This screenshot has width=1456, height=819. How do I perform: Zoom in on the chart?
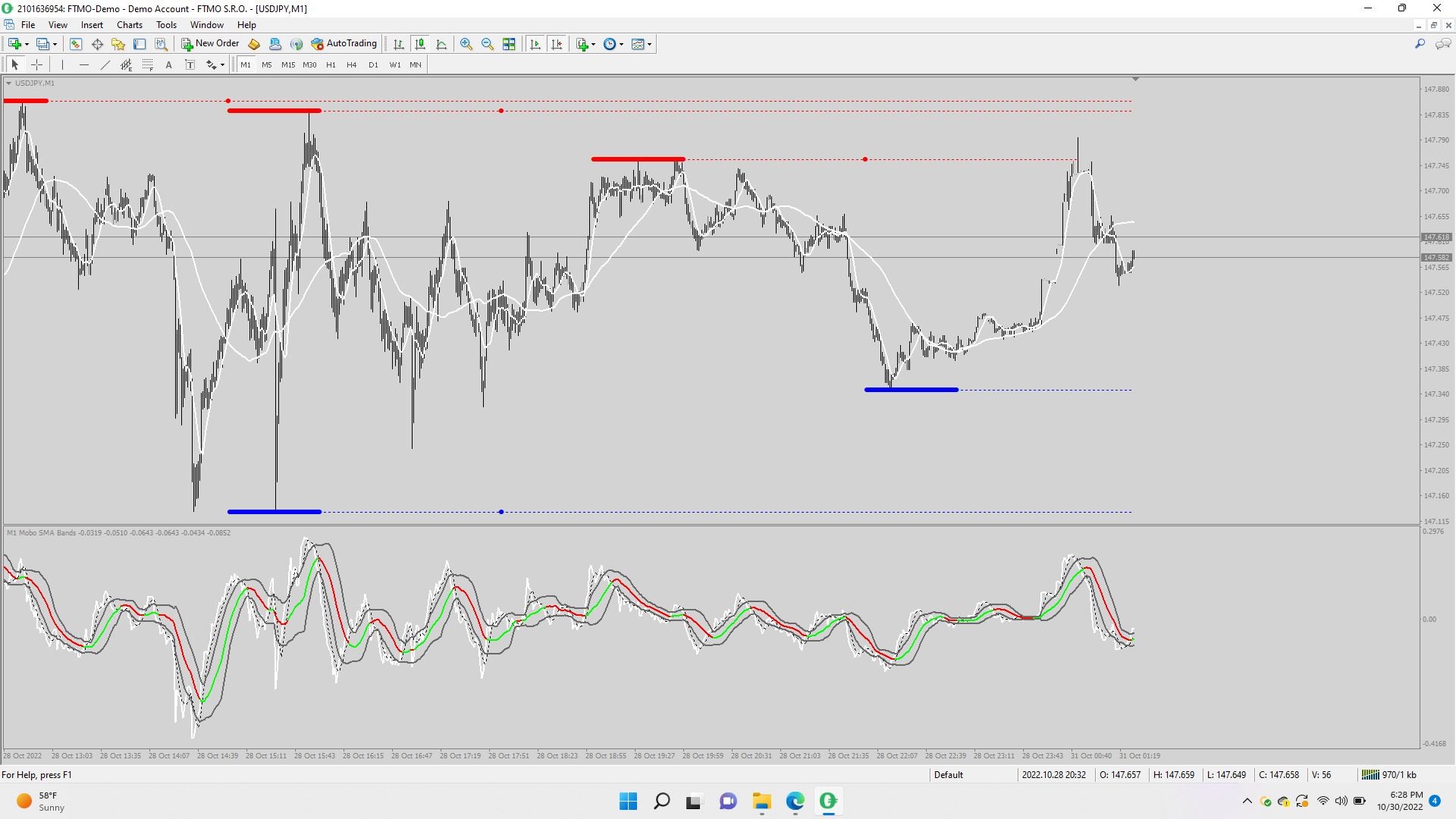click(466, 44)
